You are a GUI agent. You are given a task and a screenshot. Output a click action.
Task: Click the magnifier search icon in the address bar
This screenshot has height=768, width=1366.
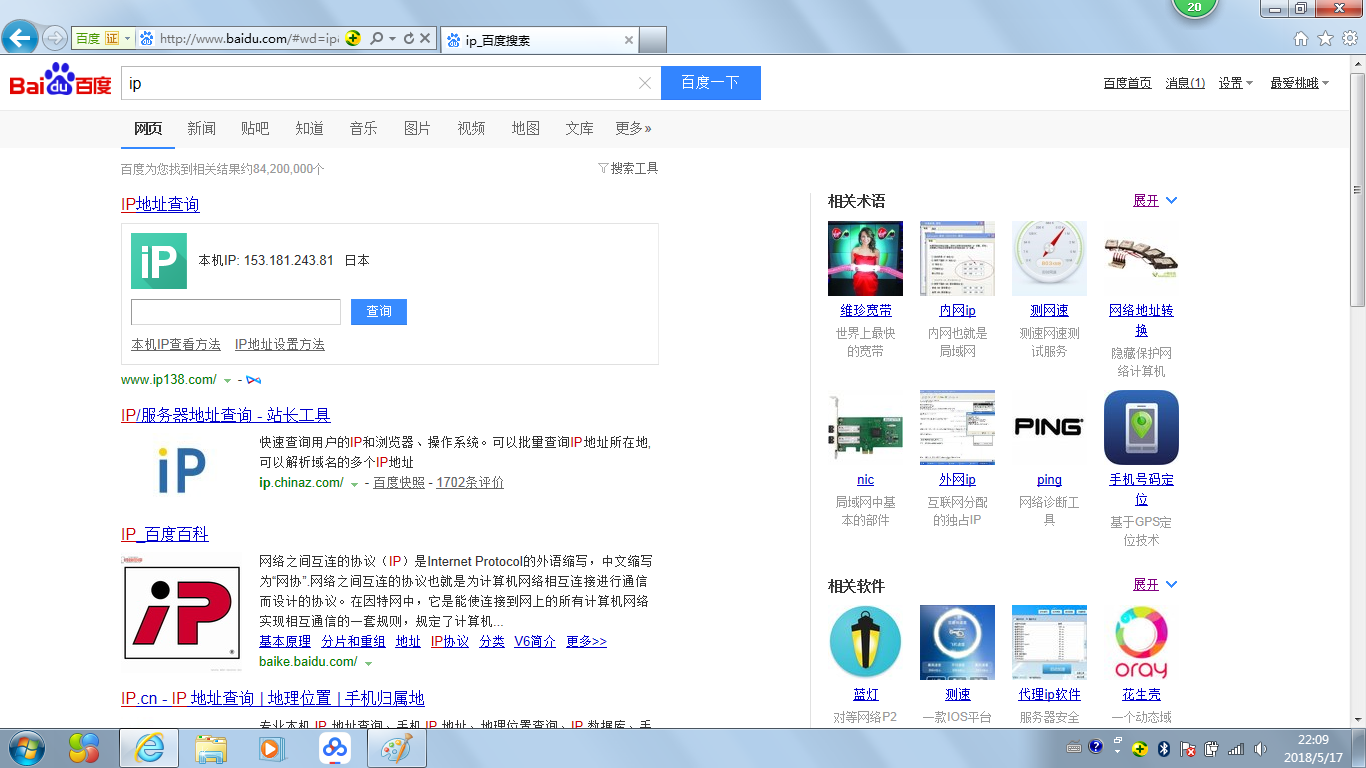pyautogui.click(x=376, y=37)
